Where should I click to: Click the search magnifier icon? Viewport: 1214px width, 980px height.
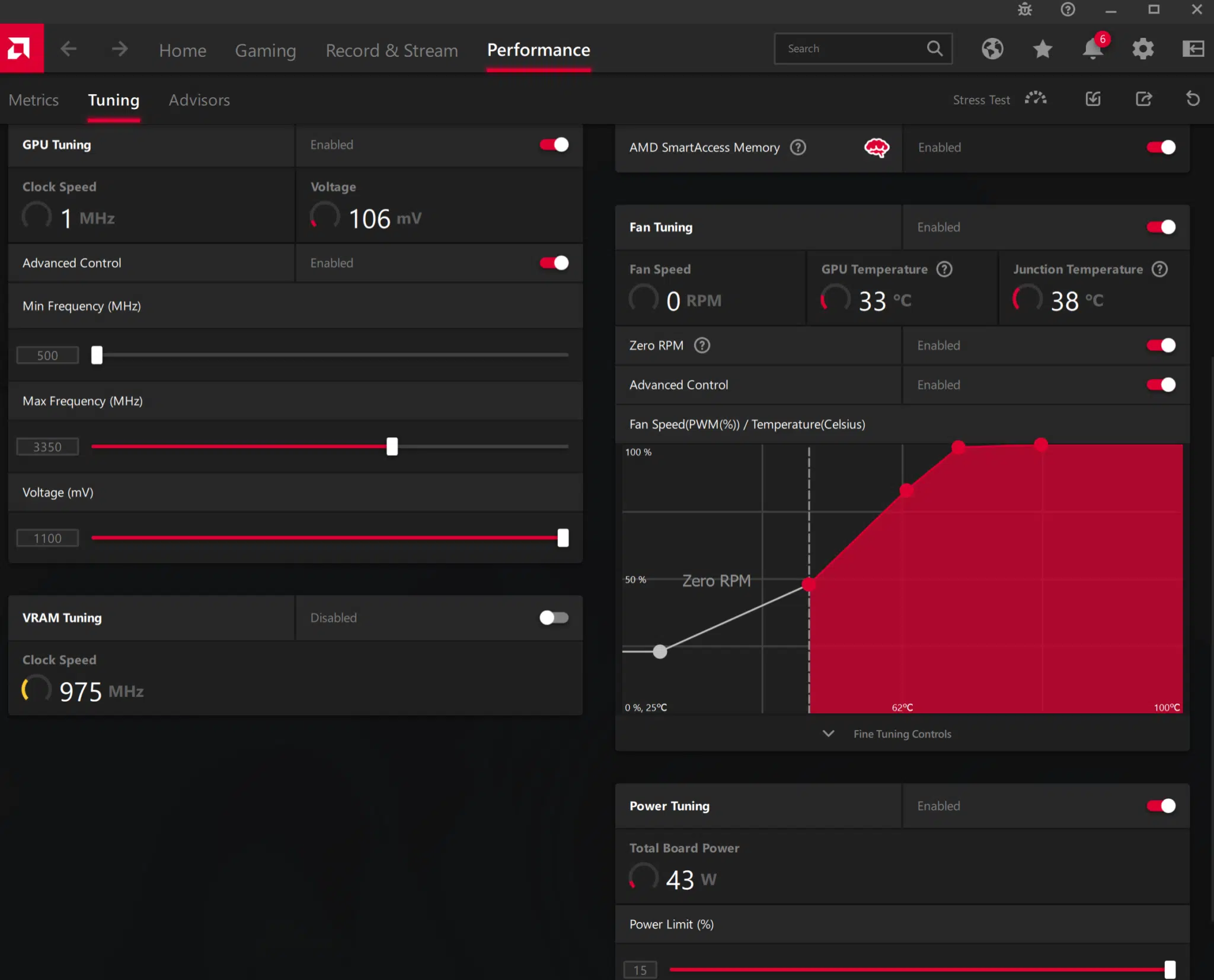click(x=935, y=49)
